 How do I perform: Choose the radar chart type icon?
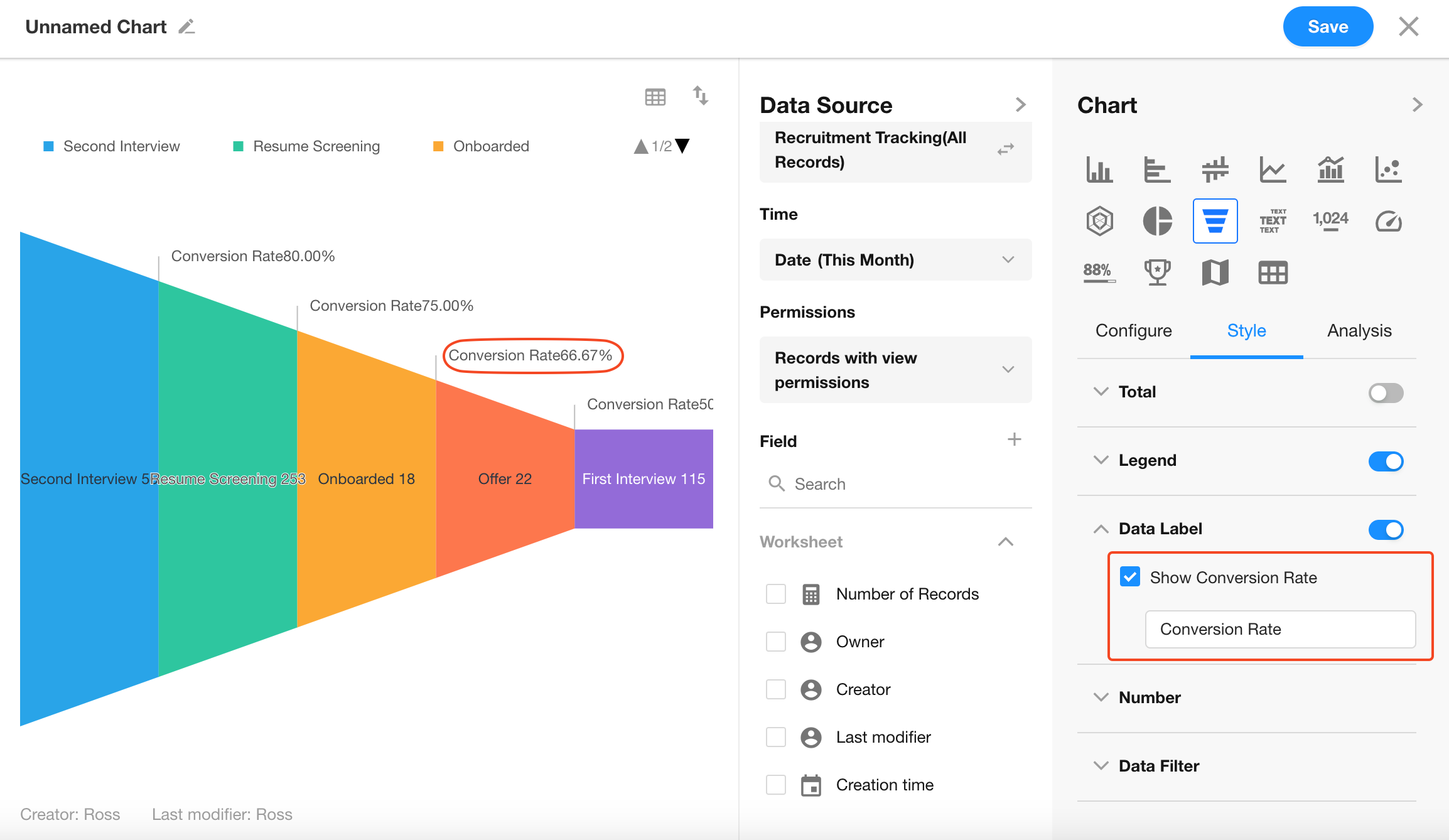1099,221
